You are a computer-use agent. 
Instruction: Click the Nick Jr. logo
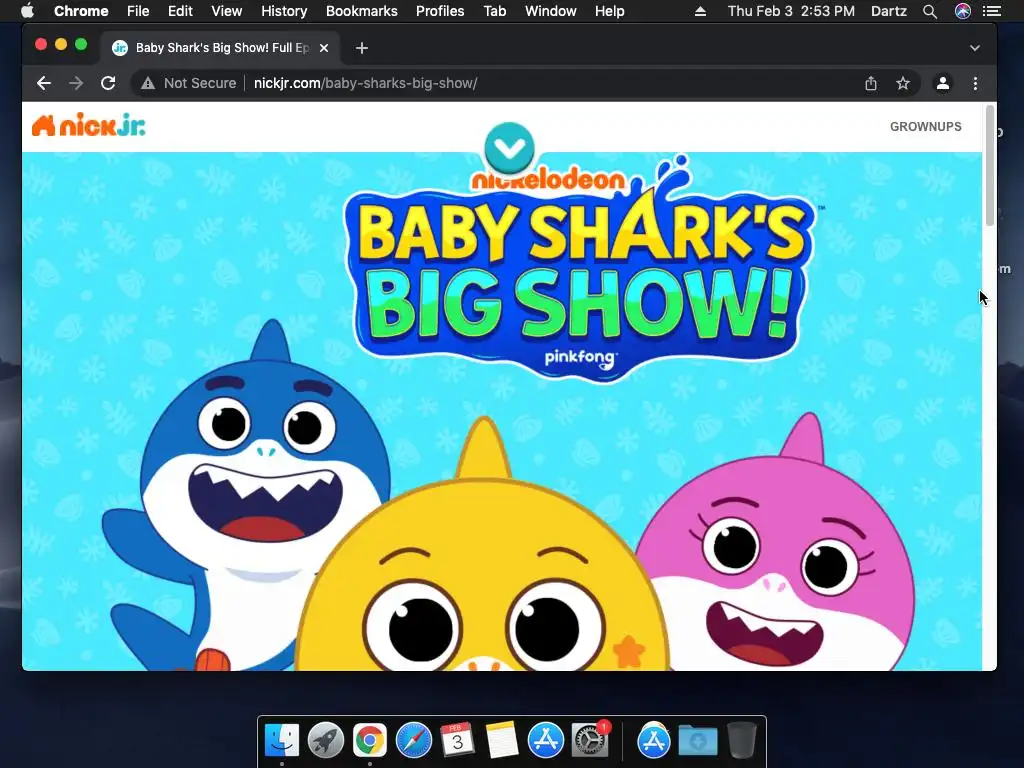(89, 125)
